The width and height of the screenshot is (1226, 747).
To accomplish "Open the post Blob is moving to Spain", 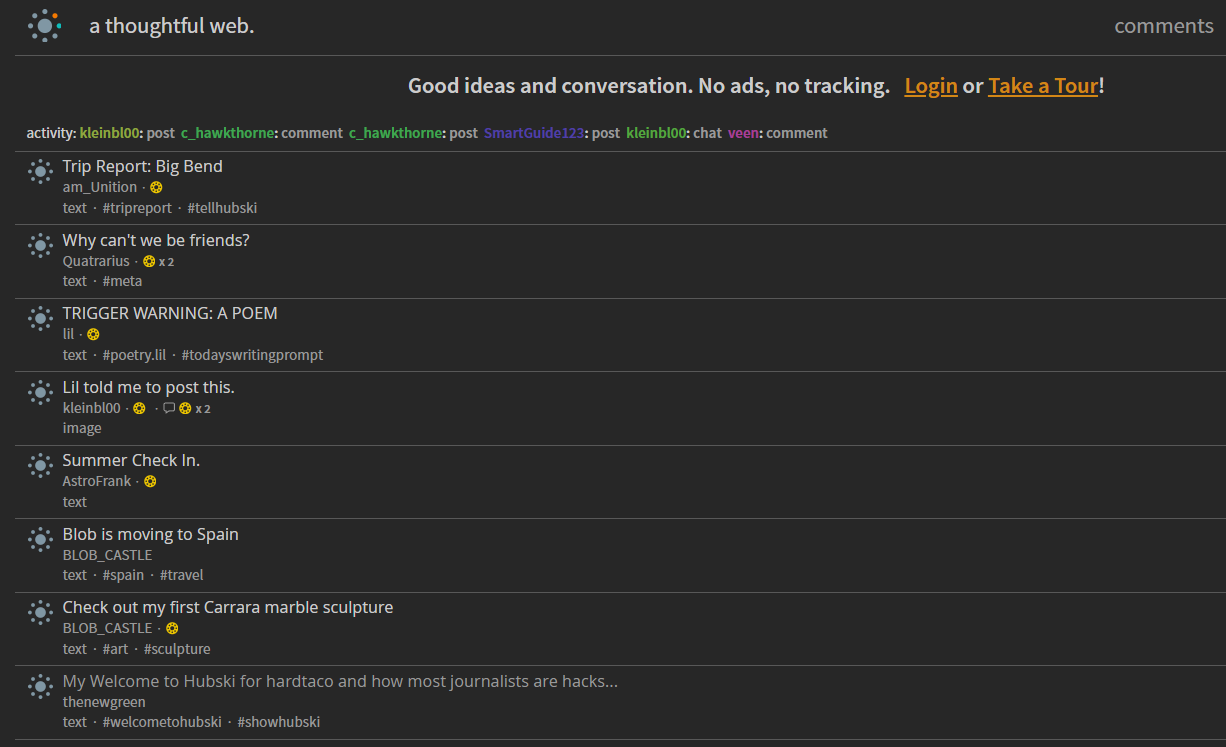I will point(151,534).
